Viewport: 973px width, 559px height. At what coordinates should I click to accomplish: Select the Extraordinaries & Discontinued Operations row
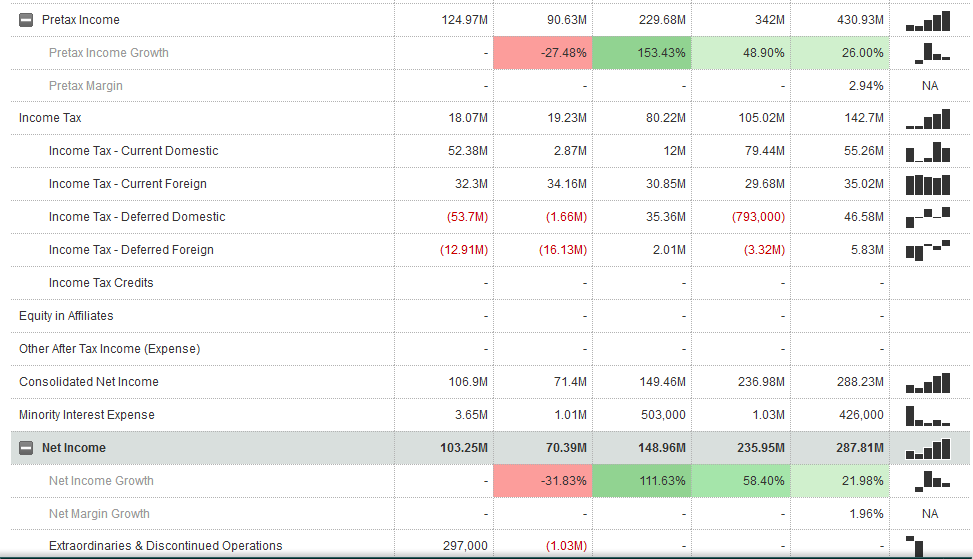[x=165, y=546]
